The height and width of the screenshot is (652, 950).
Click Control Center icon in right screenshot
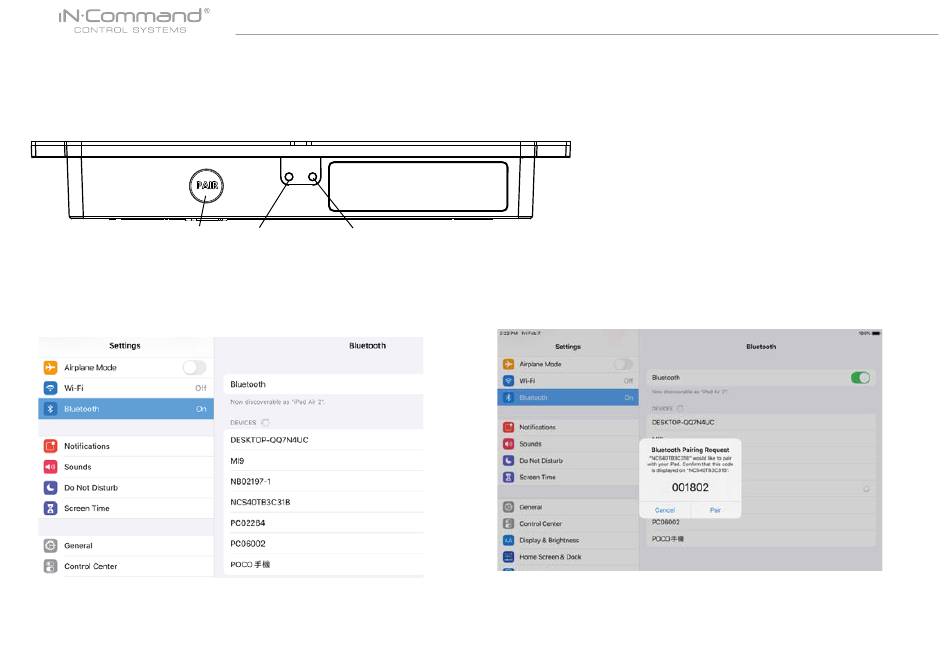[x=508, y=524]
